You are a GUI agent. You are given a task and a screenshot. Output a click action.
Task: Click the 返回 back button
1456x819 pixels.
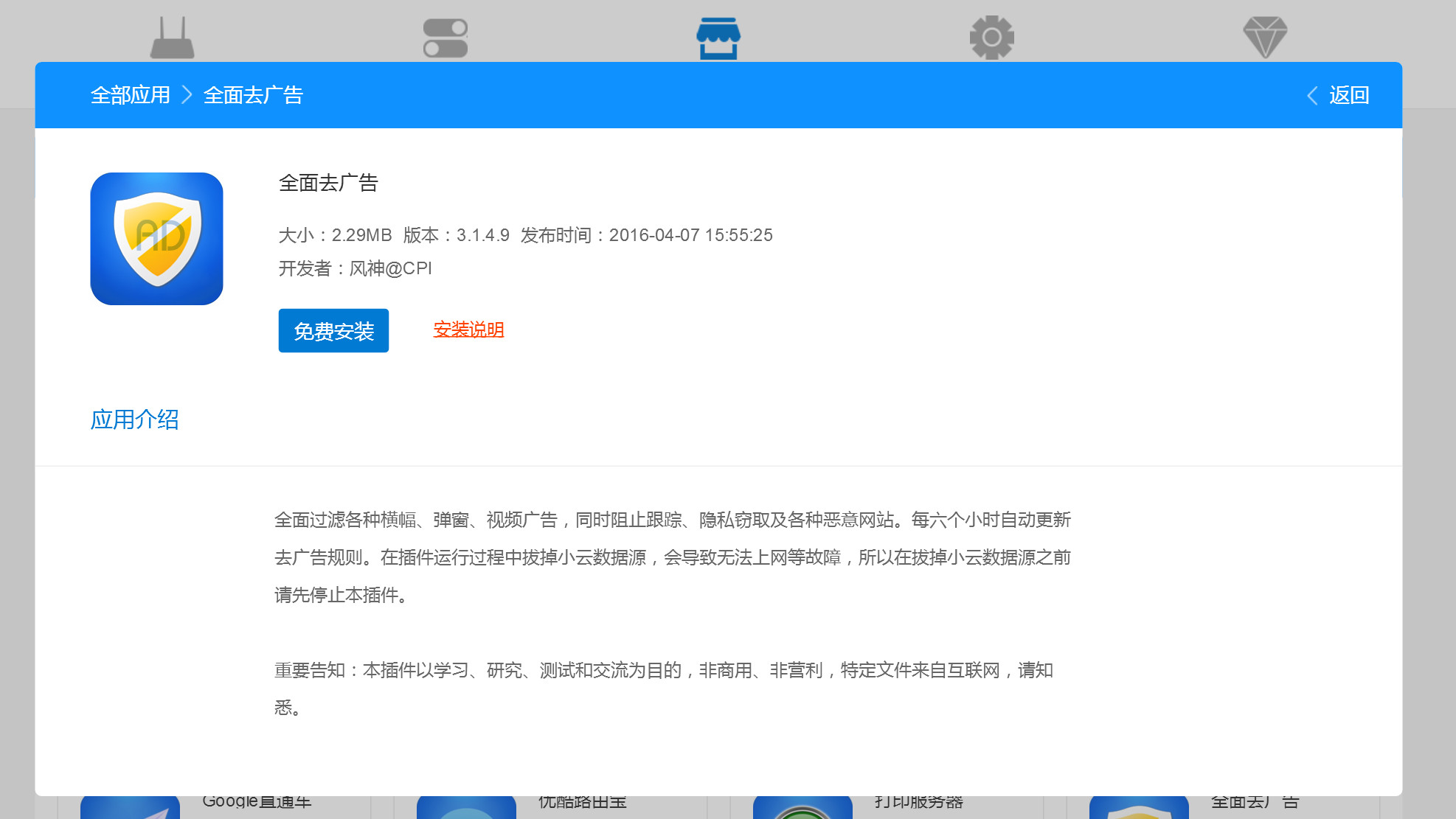(x=1349, y=95)
